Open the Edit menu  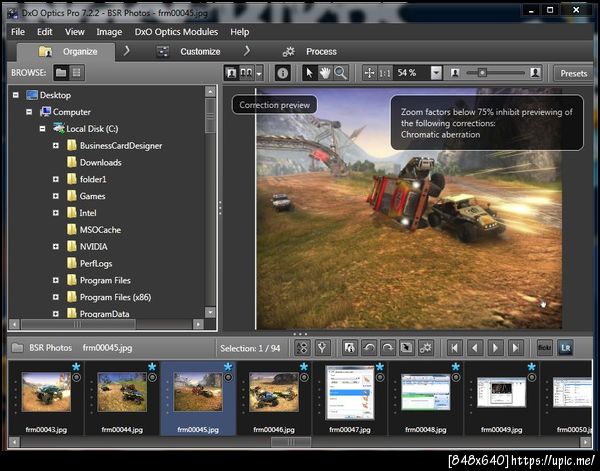coord(44,32)
